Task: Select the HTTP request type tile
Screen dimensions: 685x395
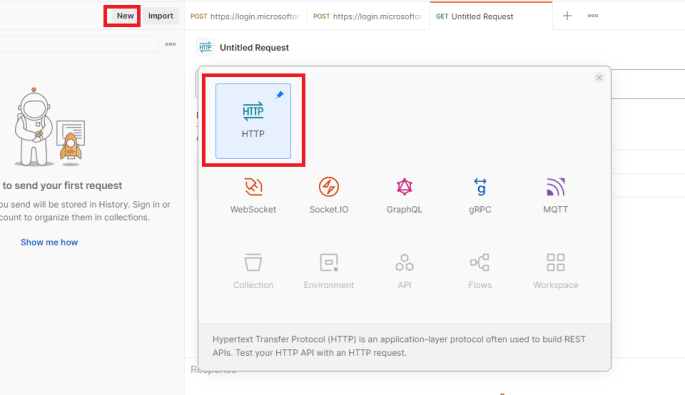Action: click(253, 121)
